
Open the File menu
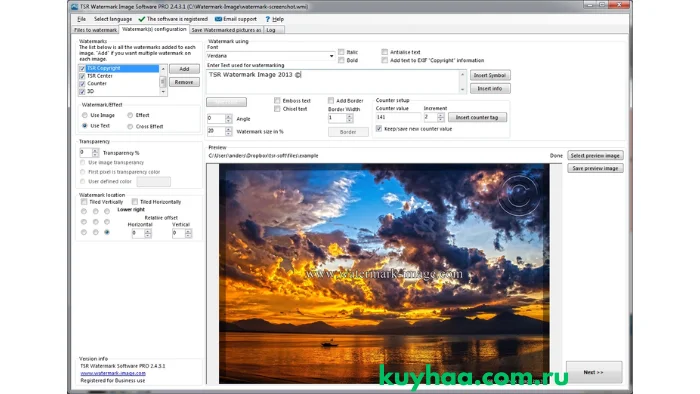point(81,19)
